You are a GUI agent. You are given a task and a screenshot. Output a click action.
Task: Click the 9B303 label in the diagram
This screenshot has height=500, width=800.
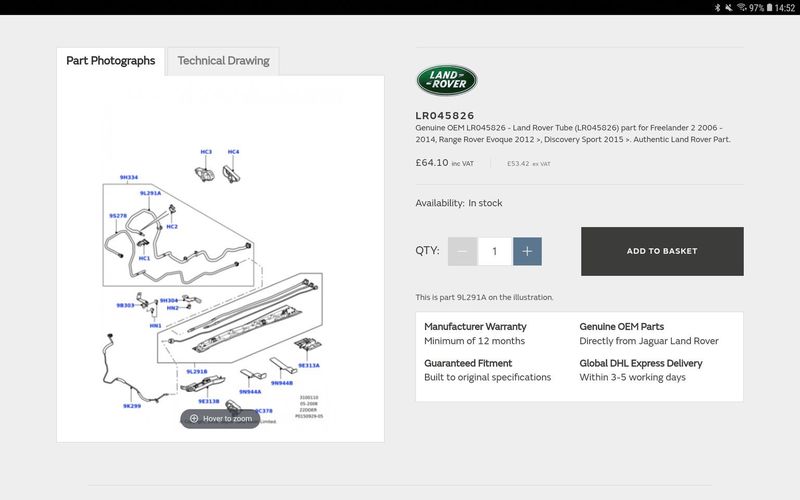click(x=126, y=306)
